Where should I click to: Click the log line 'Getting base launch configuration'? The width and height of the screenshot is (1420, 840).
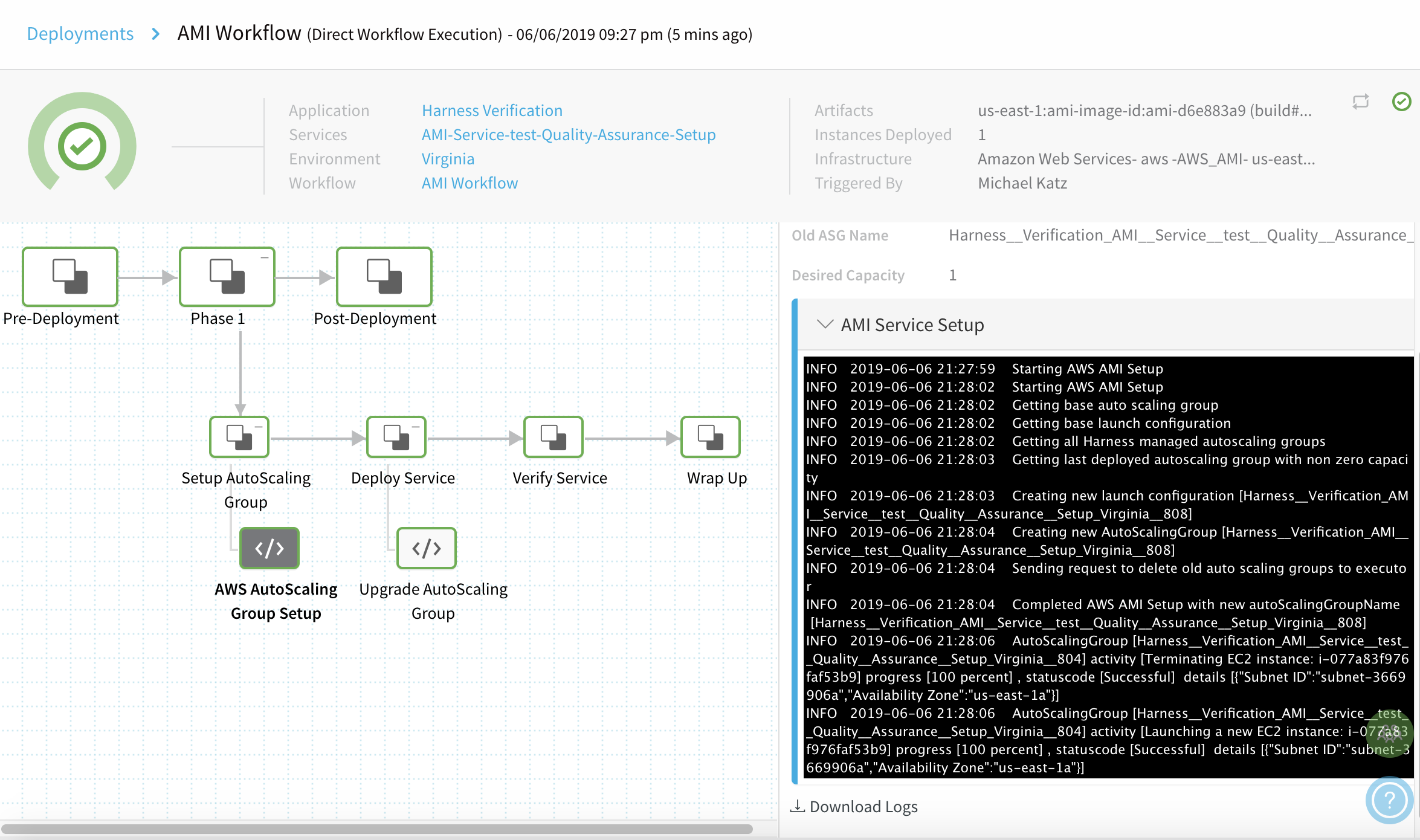(x=1121, y=423)
